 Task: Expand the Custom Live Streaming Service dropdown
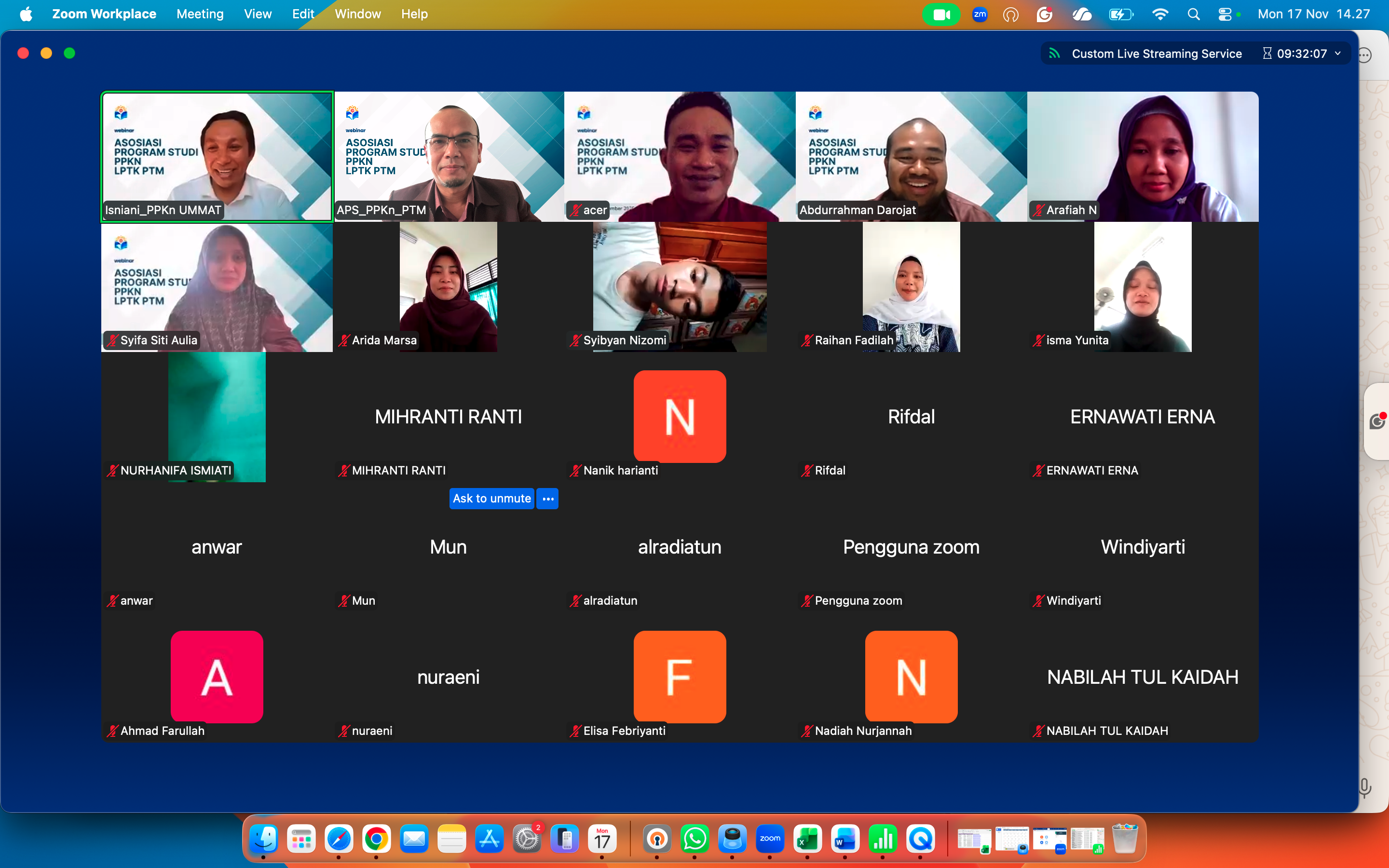pyautogui.click(x=1338, y=54)
